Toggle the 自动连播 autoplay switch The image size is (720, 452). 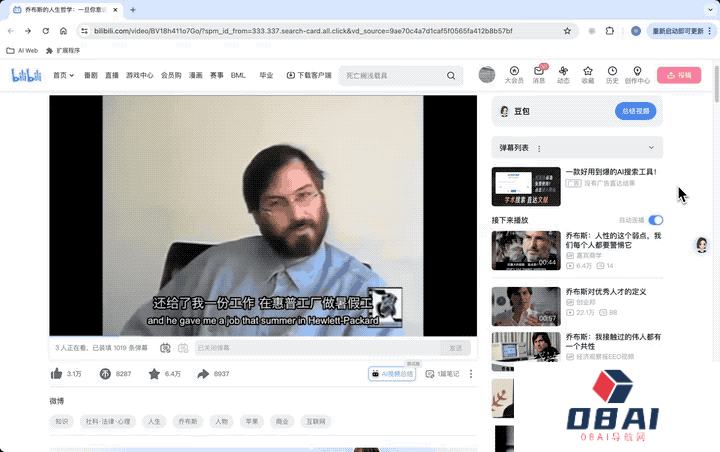pos(655,220)
